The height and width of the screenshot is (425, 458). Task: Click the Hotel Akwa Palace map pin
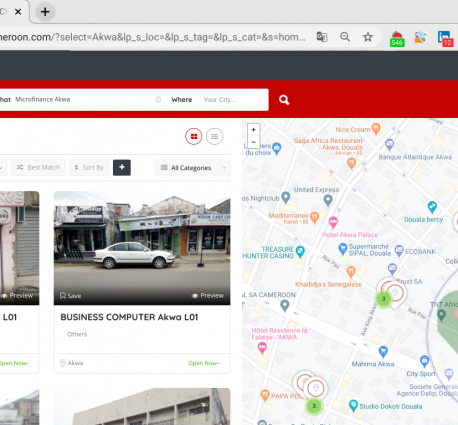[x=333, y=222]
